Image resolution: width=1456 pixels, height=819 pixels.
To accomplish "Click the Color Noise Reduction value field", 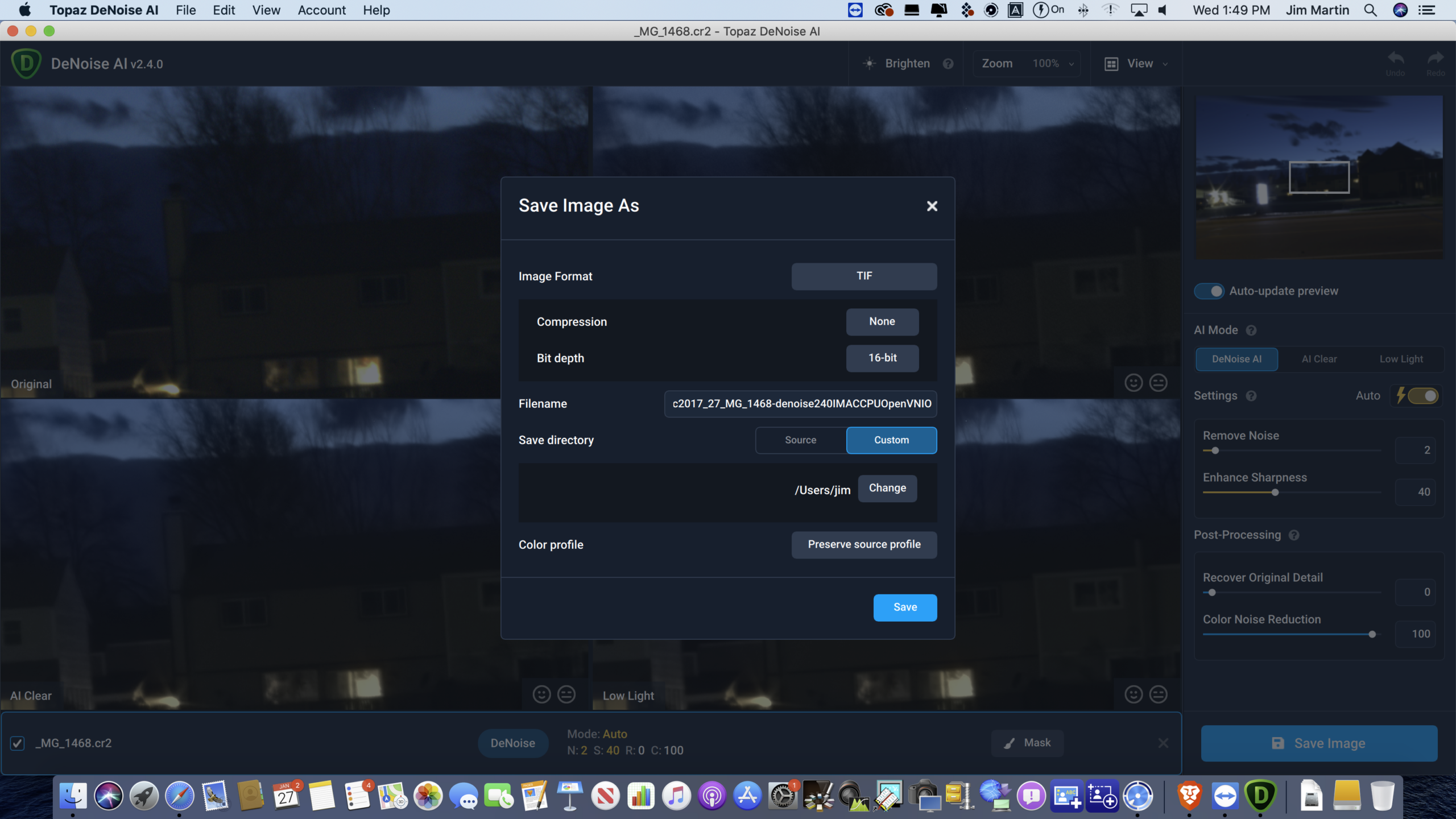I will [1415, 634].
